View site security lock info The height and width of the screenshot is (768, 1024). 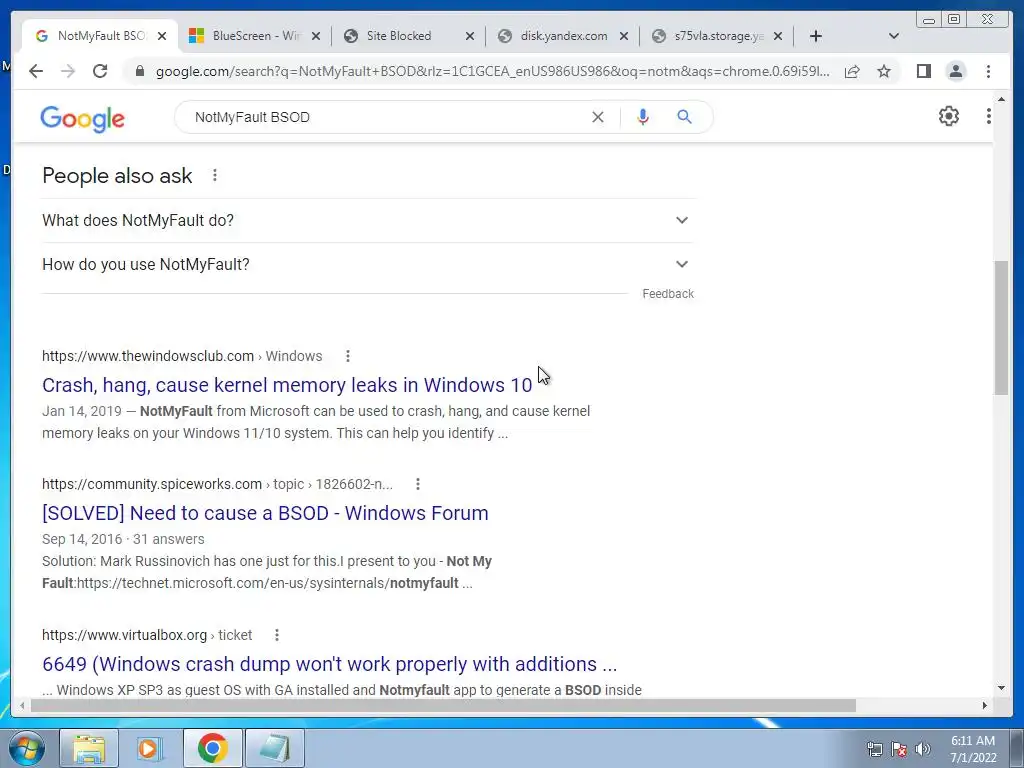[x=139, y=71]
